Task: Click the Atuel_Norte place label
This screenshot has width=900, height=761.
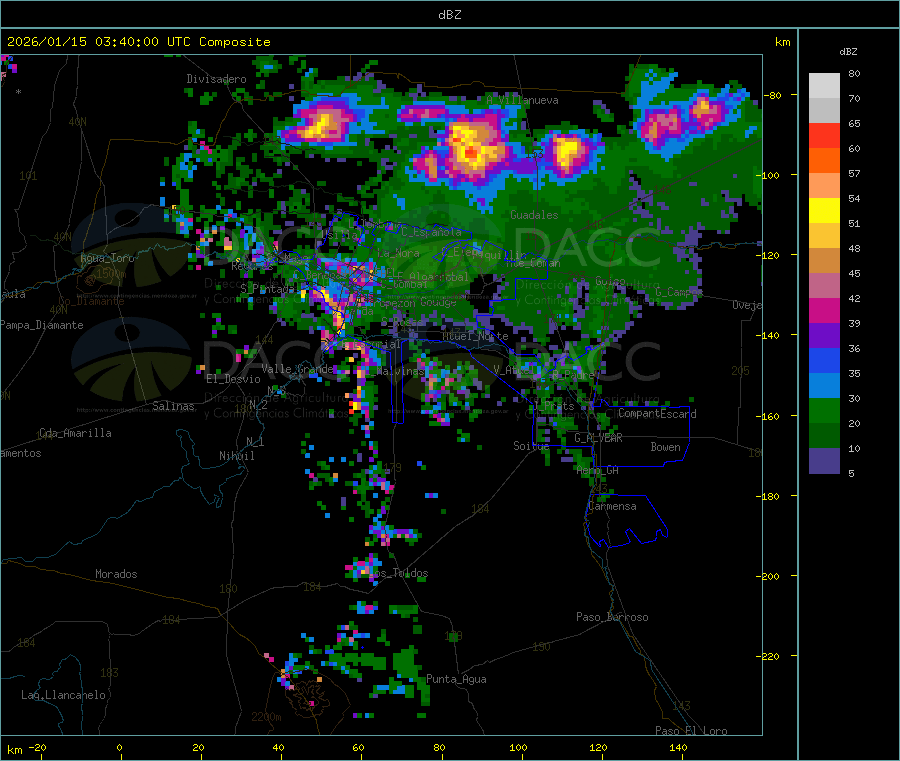Action: pos(475,336)
